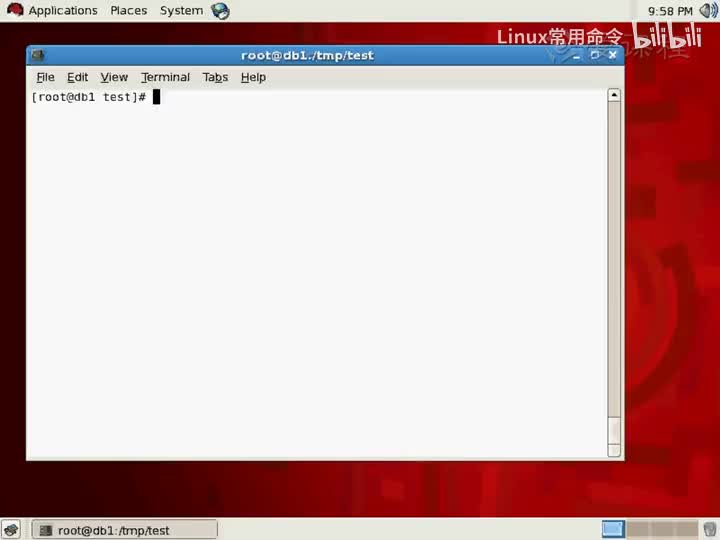The height and width of the screenshot is (540, 720).
Task: Open the Tabs menu
Action: 215,77
